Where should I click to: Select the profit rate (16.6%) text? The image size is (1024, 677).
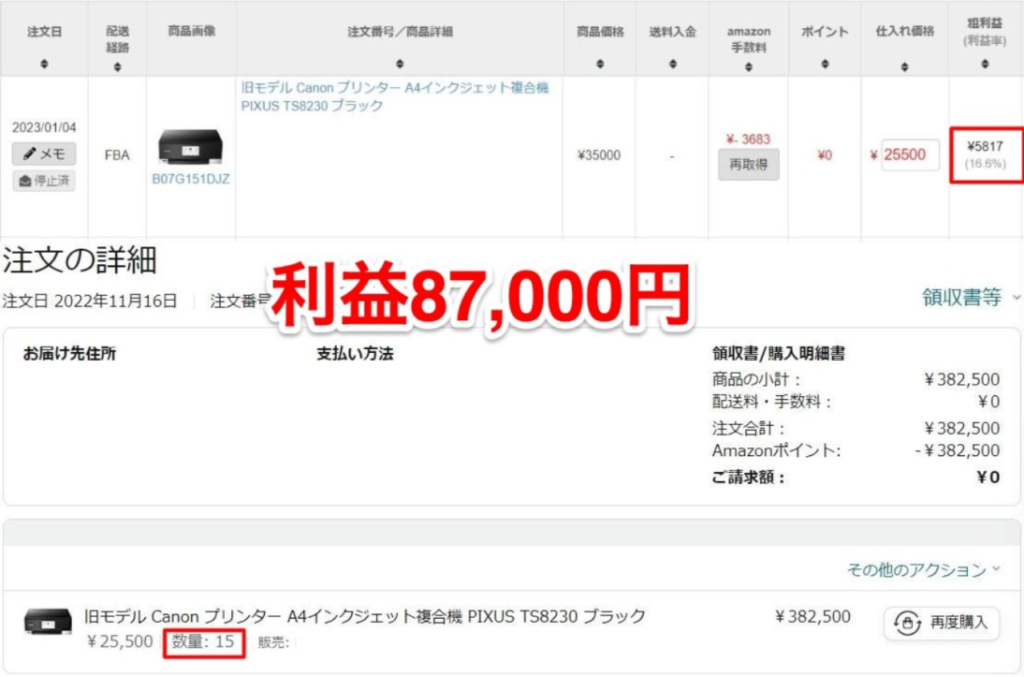coord(985,164)
